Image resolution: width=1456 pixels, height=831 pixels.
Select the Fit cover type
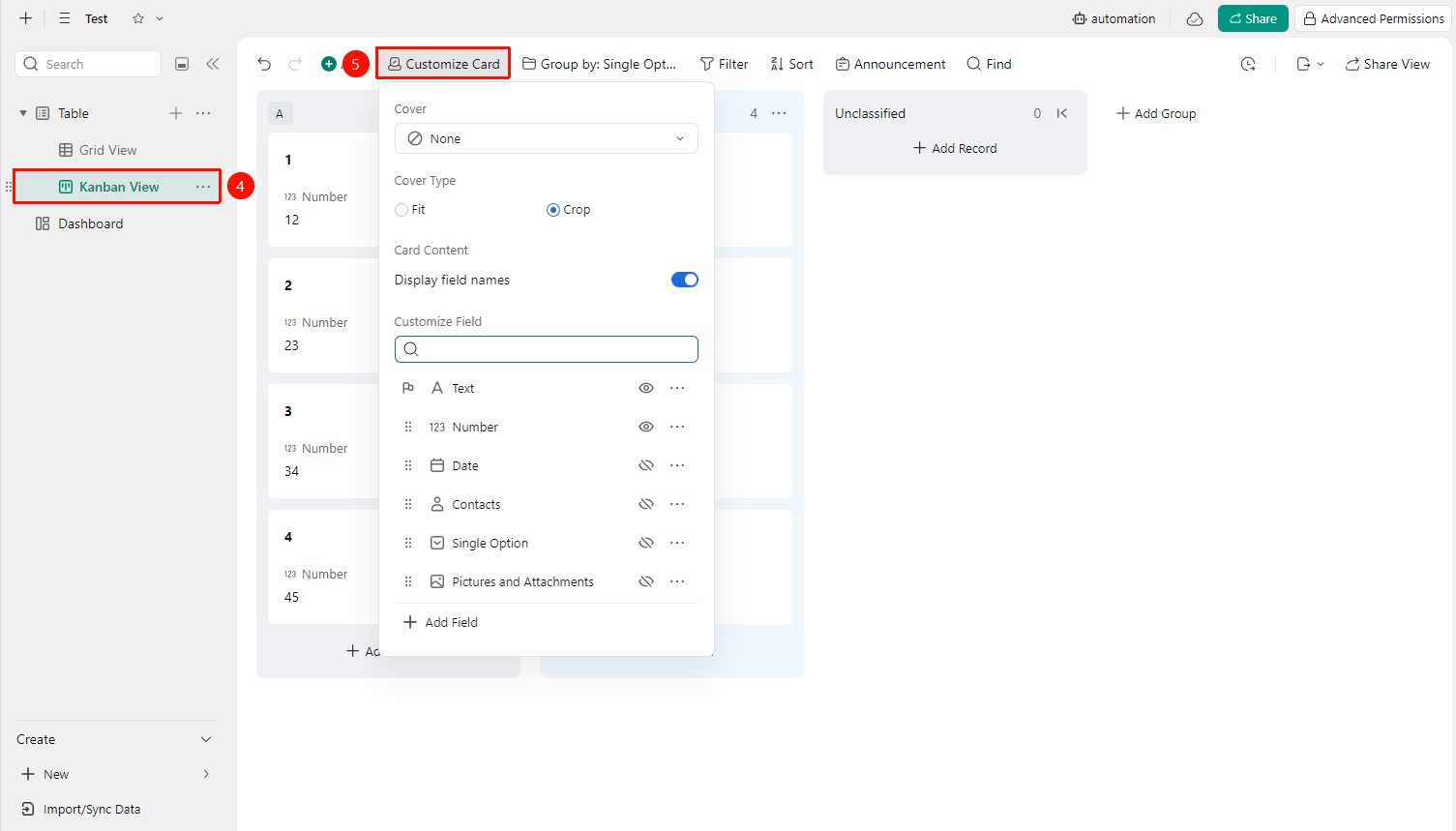401,210
